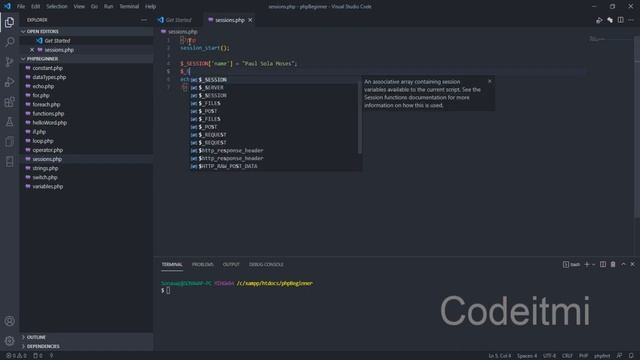Open editor more actions ellipsis

tap(631, 20)
